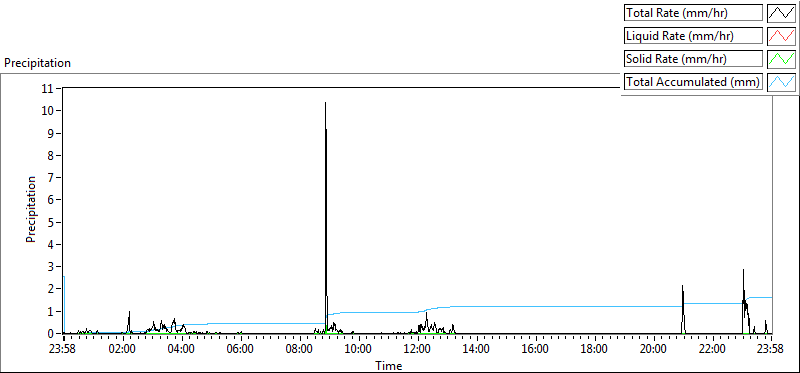Click the 08:00 time tick label
The image size is (800, 373).
click(x=299, y=350)
